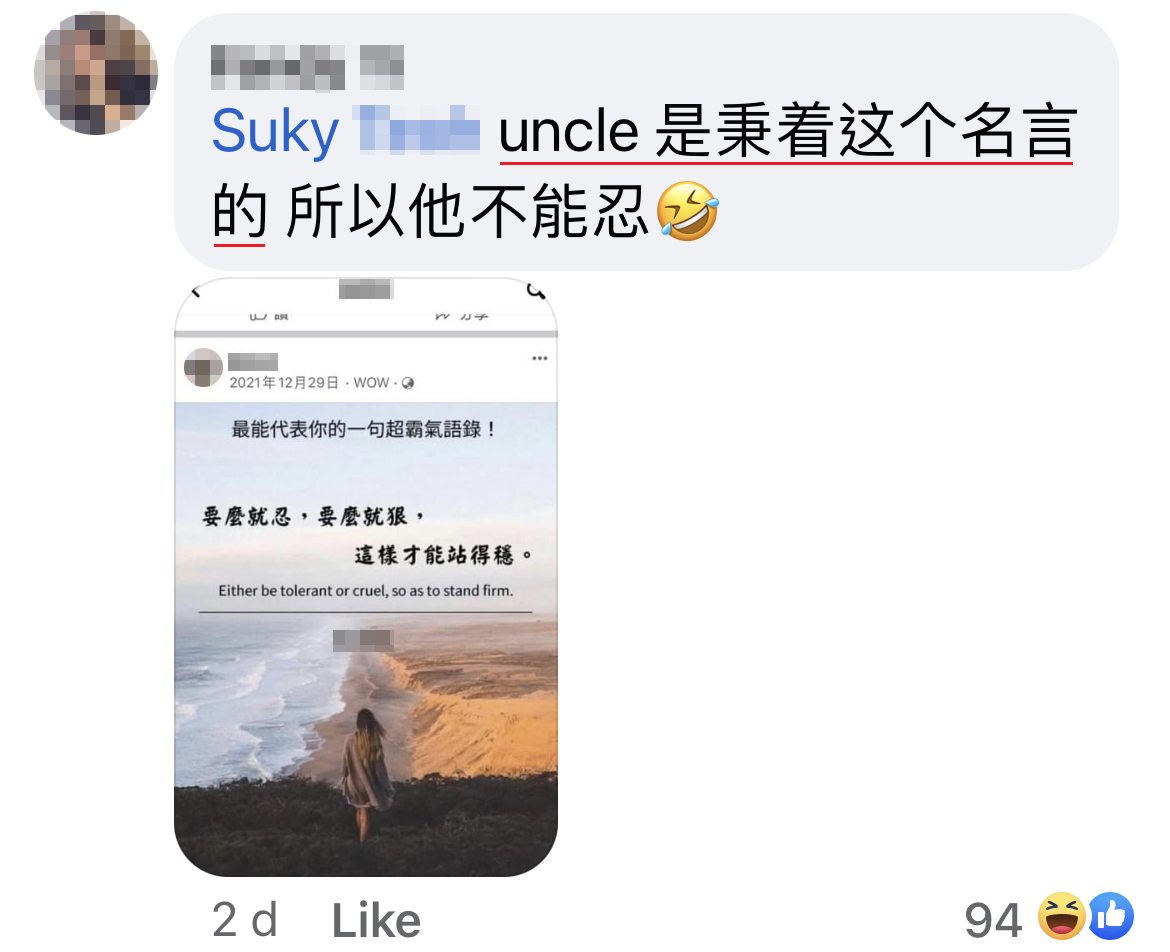Open the attached beach quote screenshot

point(366,577)
